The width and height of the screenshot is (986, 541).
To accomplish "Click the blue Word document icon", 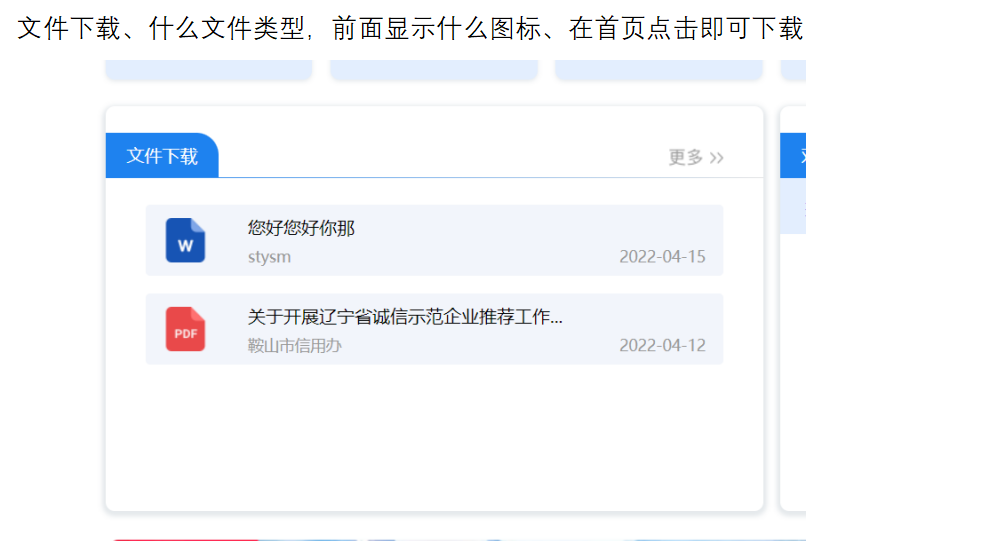I will 185,240.
